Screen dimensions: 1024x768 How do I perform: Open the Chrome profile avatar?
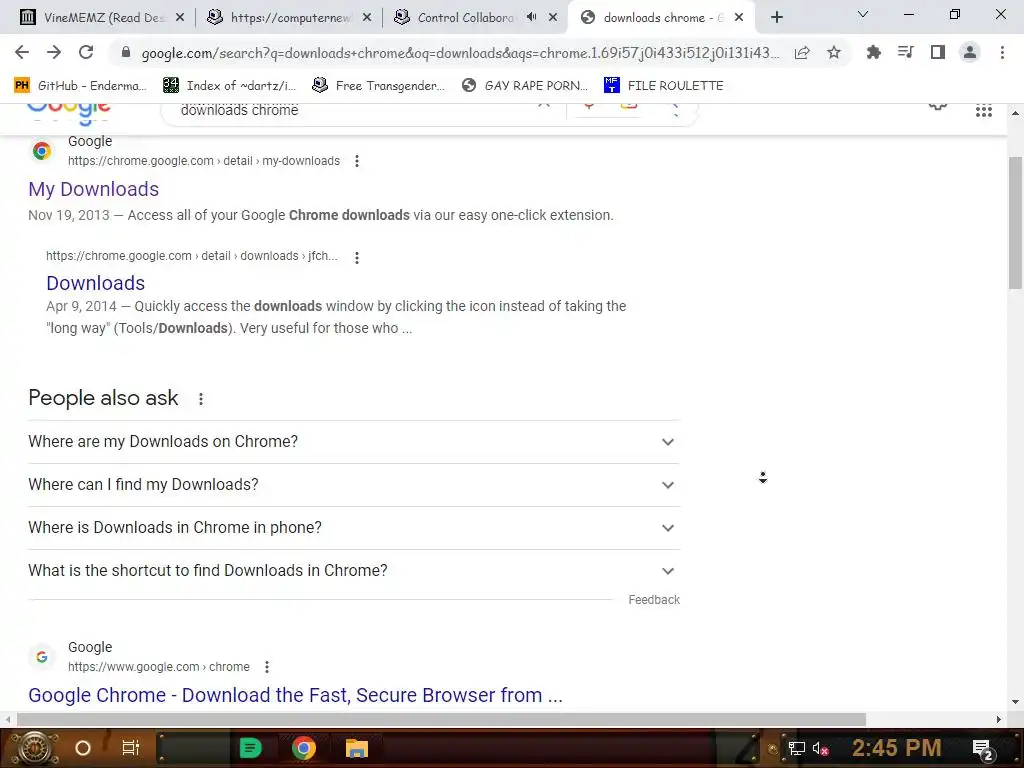[970, 52]
